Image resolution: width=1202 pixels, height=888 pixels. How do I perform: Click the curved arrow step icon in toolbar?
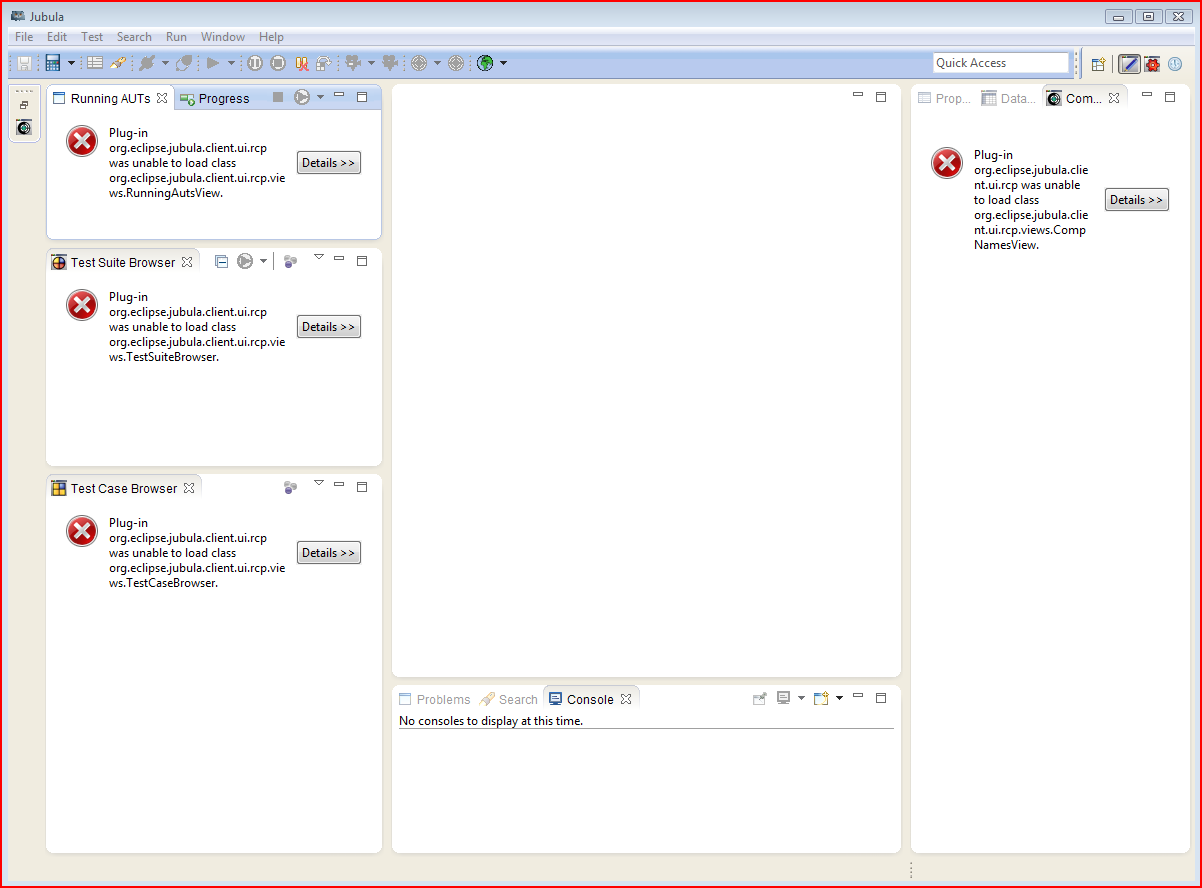point(323,63)
